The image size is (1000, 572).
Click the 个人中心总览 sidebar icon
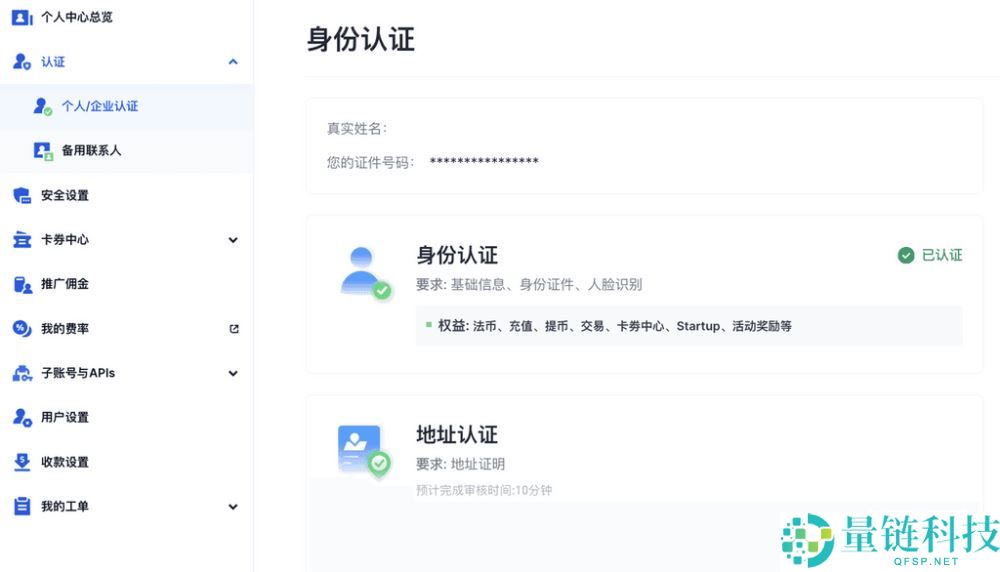(22, 17)
